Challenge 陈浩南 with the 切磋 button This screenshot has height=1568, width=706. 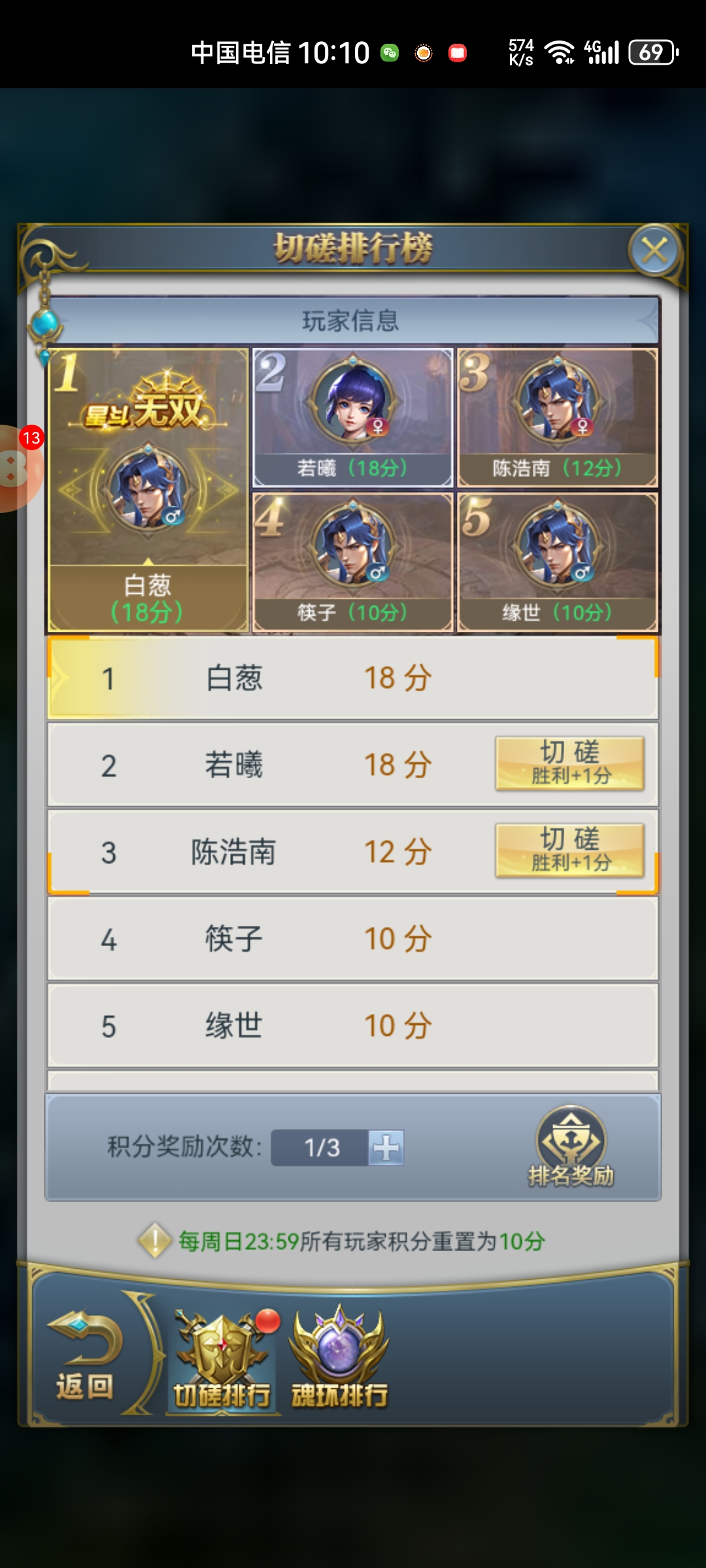[570, 851]
